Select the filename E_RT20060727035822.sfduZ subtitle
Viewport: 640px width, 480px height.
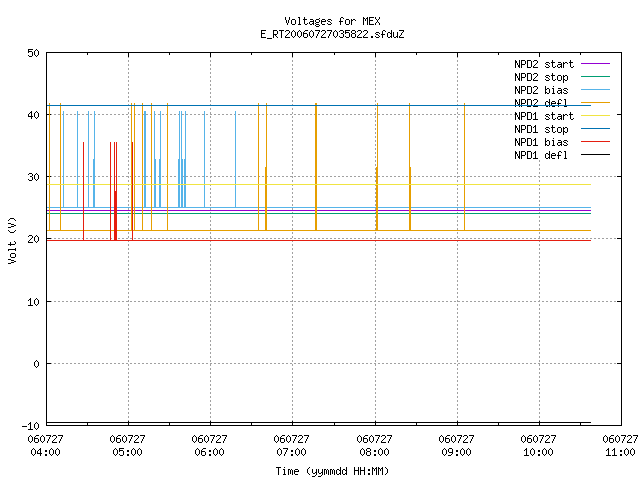tap(332, 34)
